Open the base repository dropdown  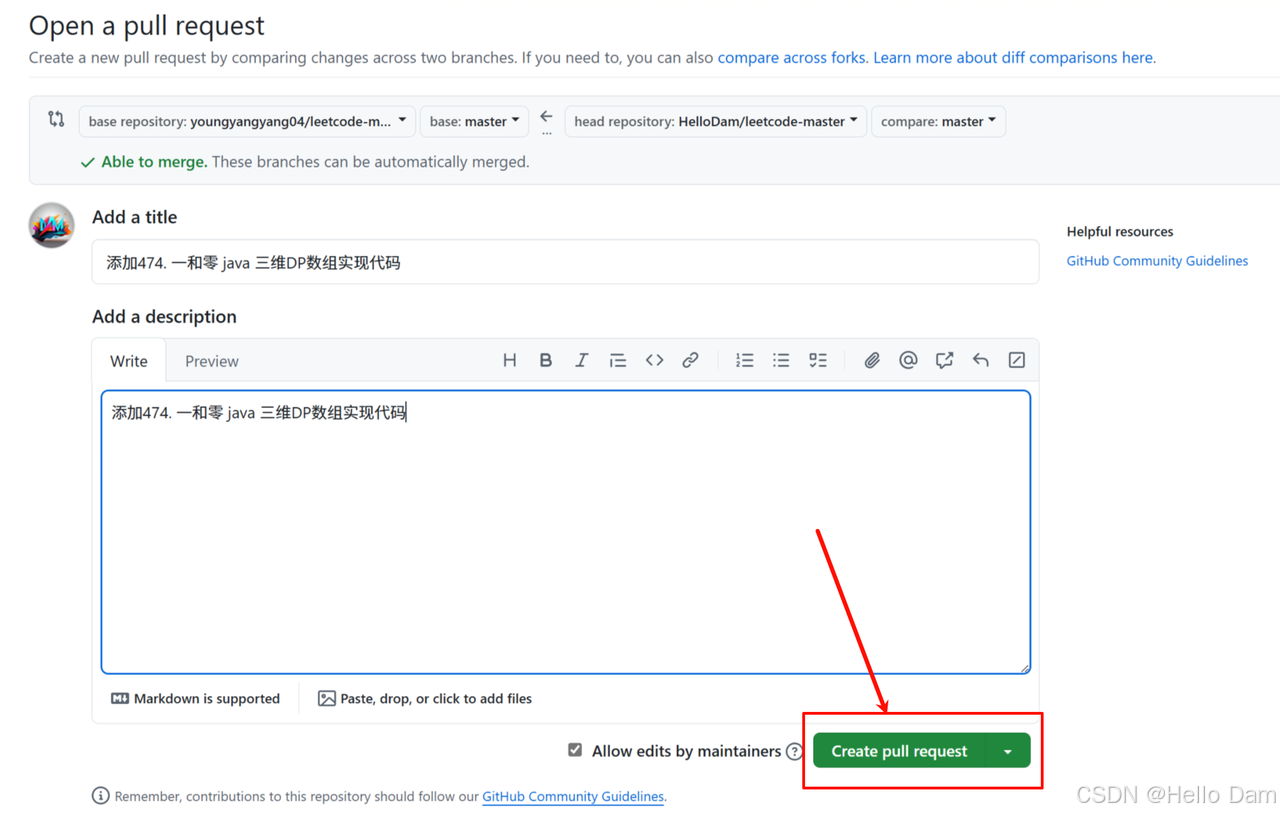tap(247, 121)
